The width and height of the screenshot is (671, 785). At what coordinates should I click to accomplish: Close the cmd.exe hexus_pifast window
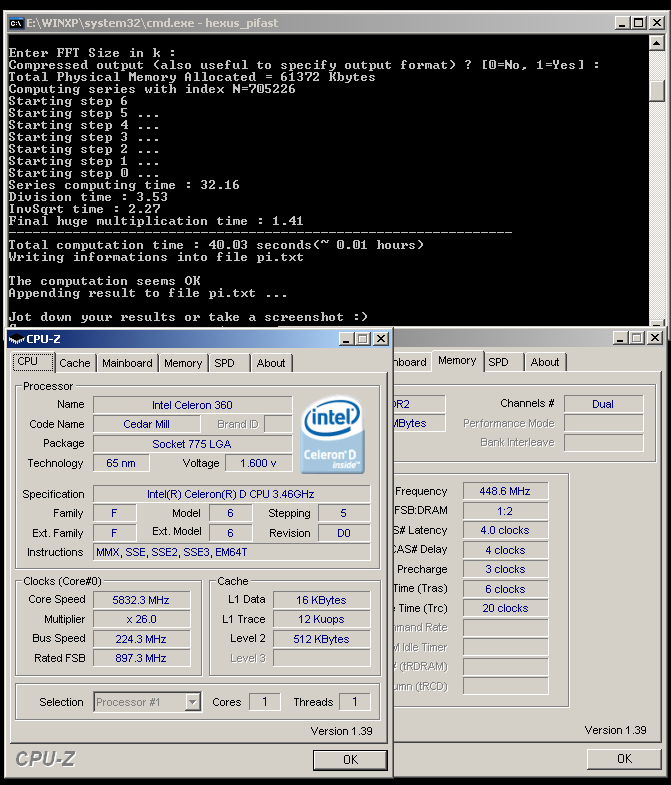click(x=656, y=23)
